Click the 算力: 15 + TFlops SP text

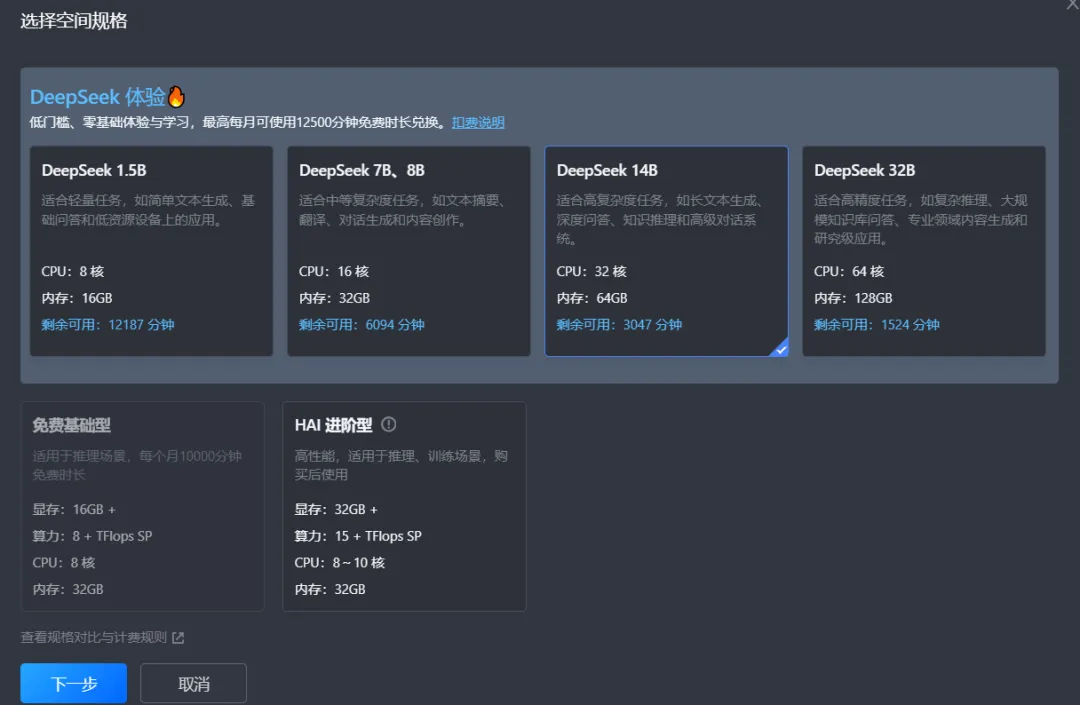358,536
